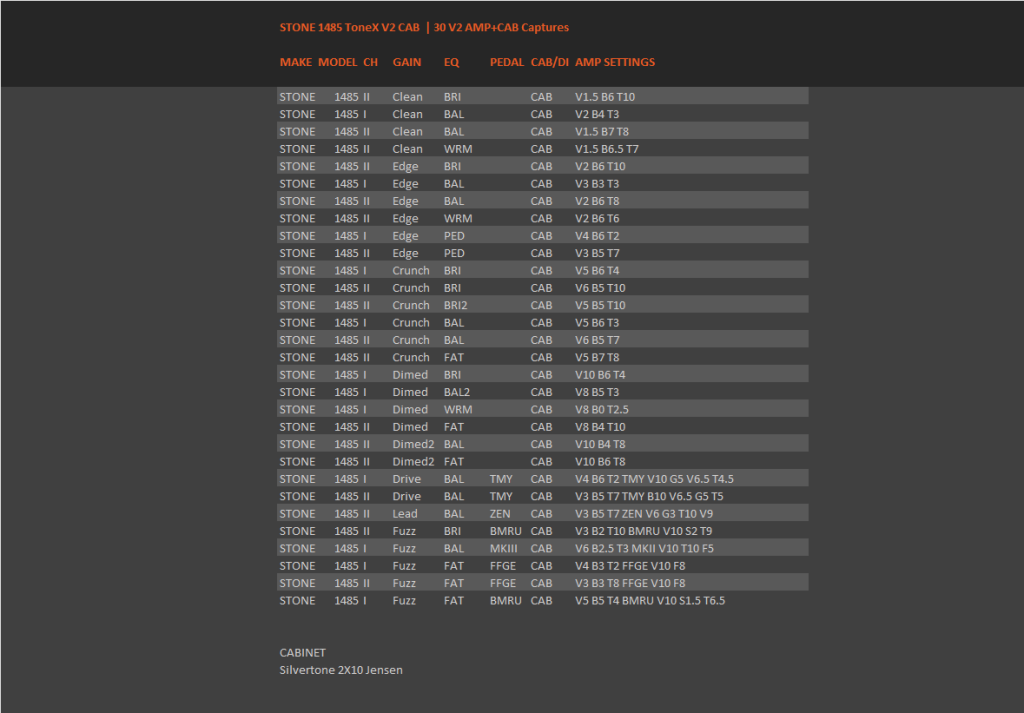Select 'V3 B2 T10 BMRU V10 S2 T9' cell
Viewport: 1024px width, 713px height.
(x=643, y=531)
